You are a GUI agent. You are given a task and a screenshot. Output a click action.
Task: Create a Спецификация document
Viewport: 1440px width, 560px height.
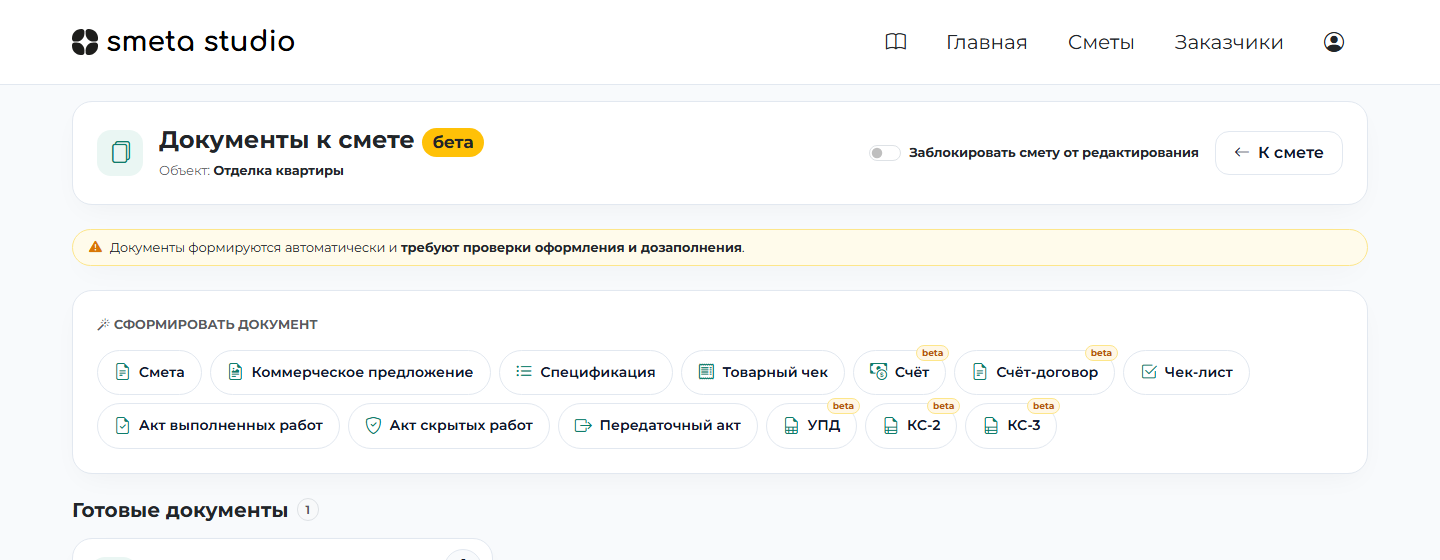pos(586,372)
